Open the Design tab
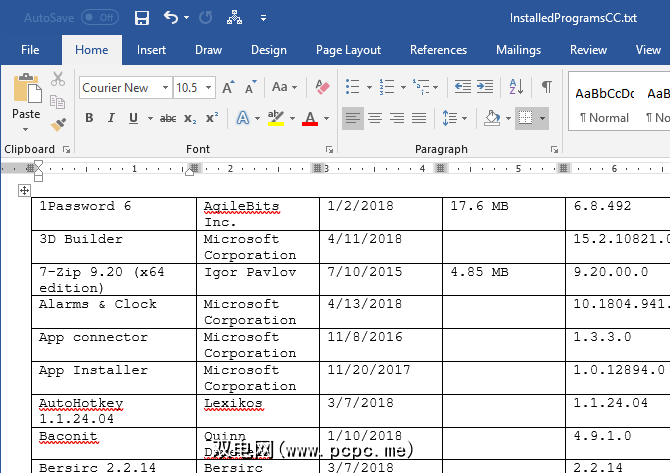This screenshot has height=473, width=670. coord(269,50)
